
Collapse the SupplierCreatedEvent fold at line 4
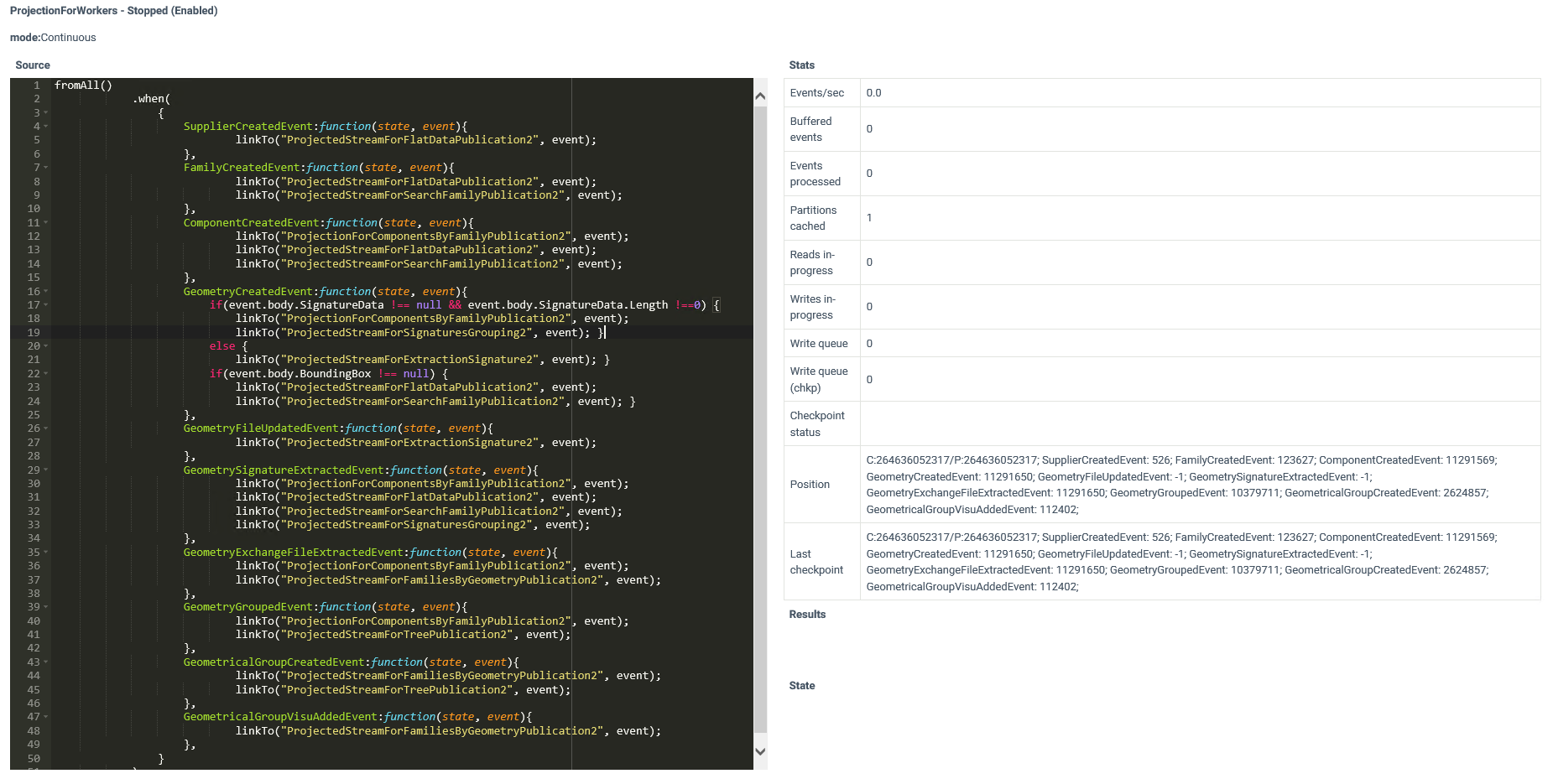46,127
